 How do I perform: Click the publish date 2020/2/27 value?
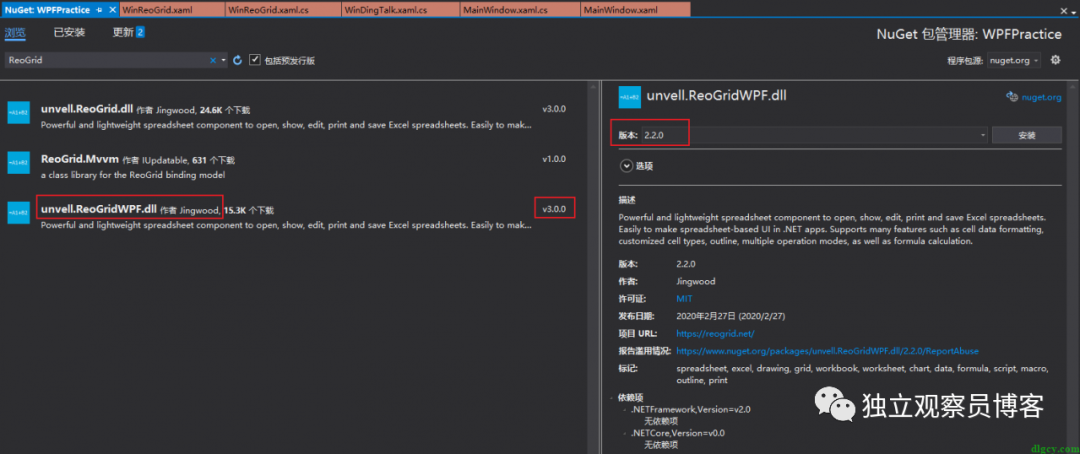731,316
